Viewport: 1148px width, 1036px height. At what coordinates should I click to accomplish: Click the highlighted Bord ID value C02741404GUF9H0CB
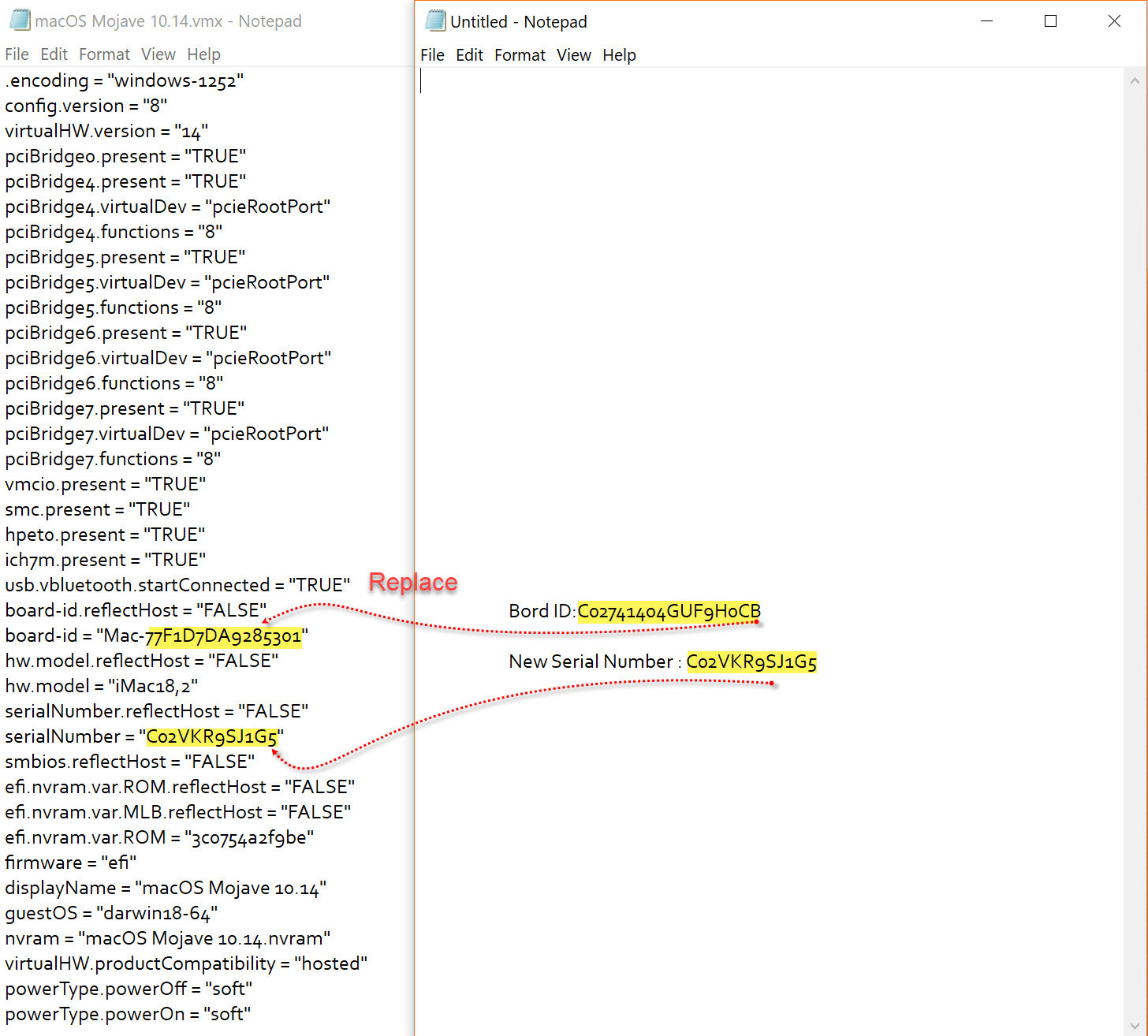[669, 611]
